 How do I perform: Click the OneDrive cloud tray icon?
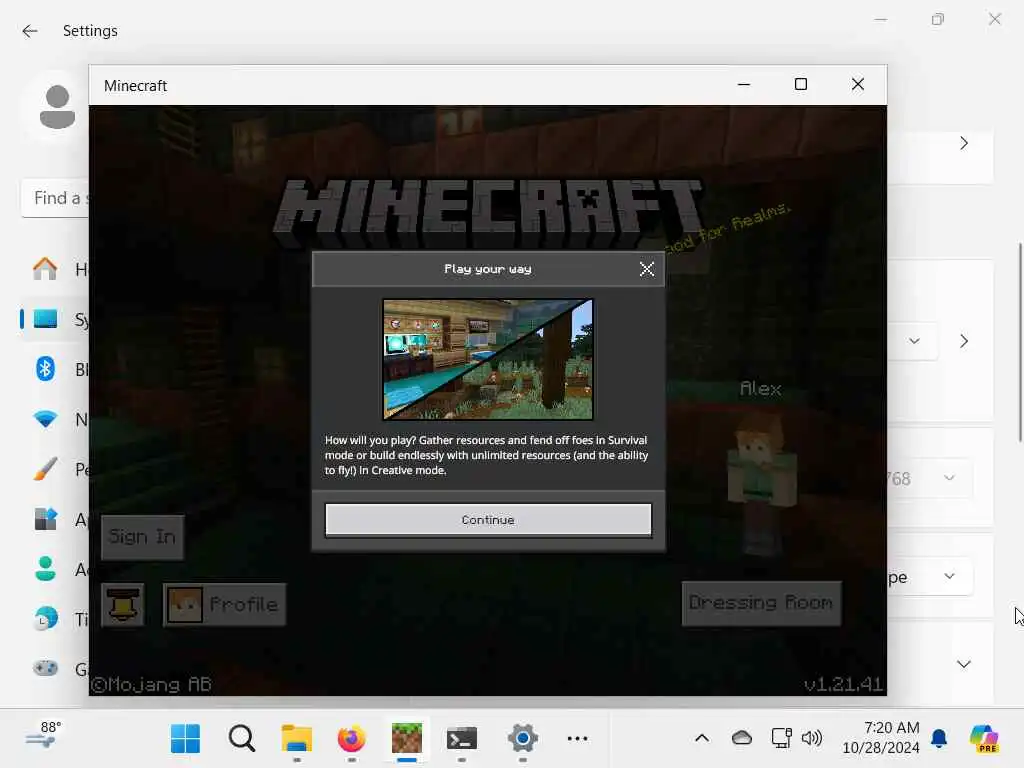[742, 738]
